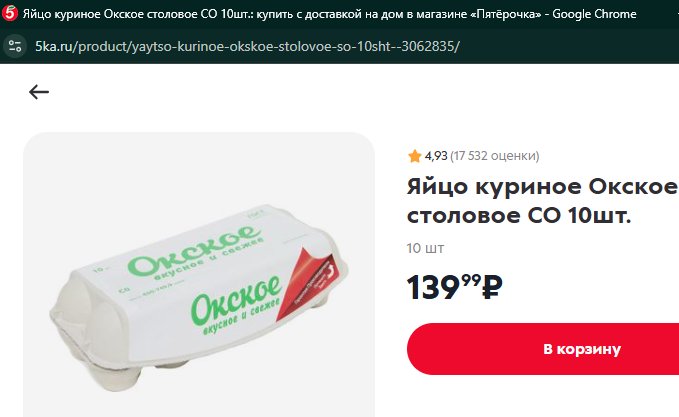Click the lower green Окское logo on the carton
This screenshot has height=417, width=679.
[236, 301]
